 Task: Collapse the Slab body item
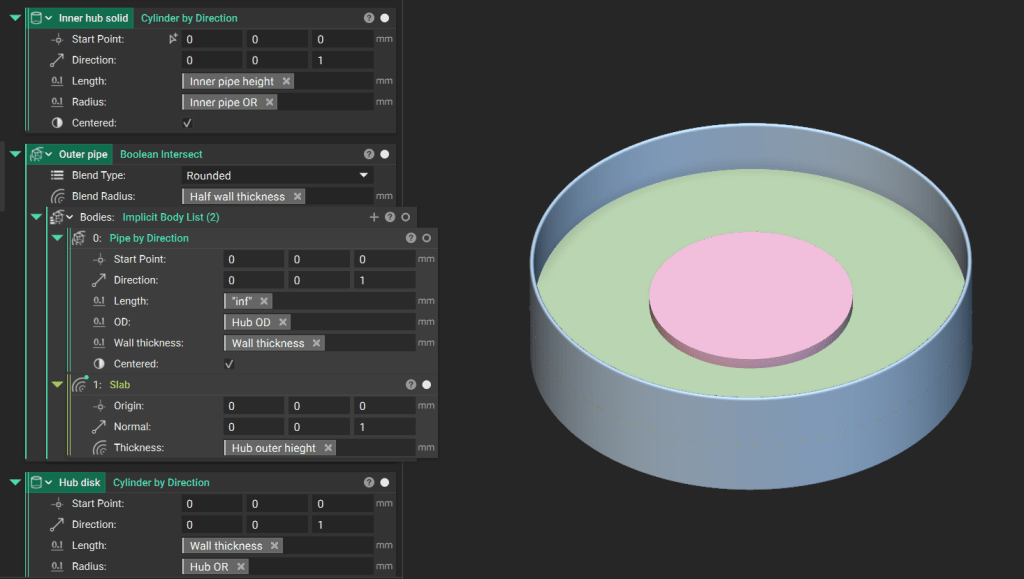[57, 385]
